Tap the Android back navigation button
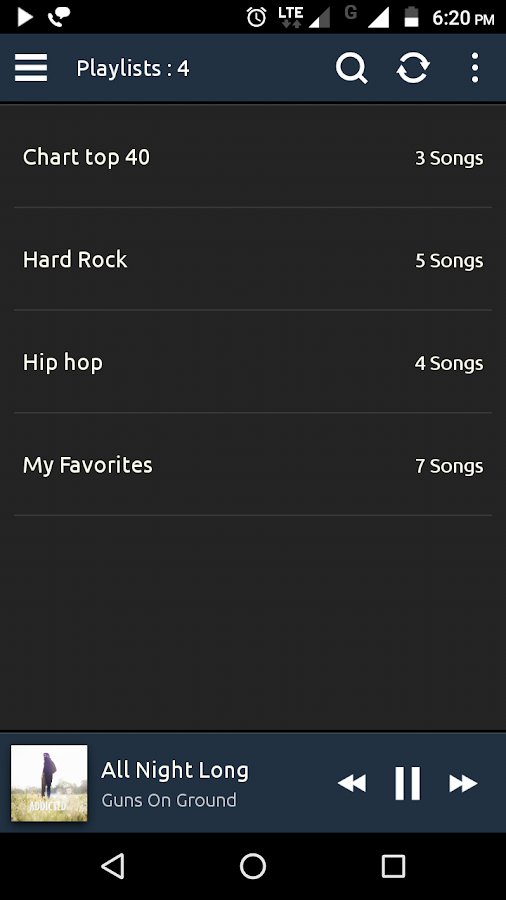The height and width of the screenshot is (900, 506). click(113, 866)
